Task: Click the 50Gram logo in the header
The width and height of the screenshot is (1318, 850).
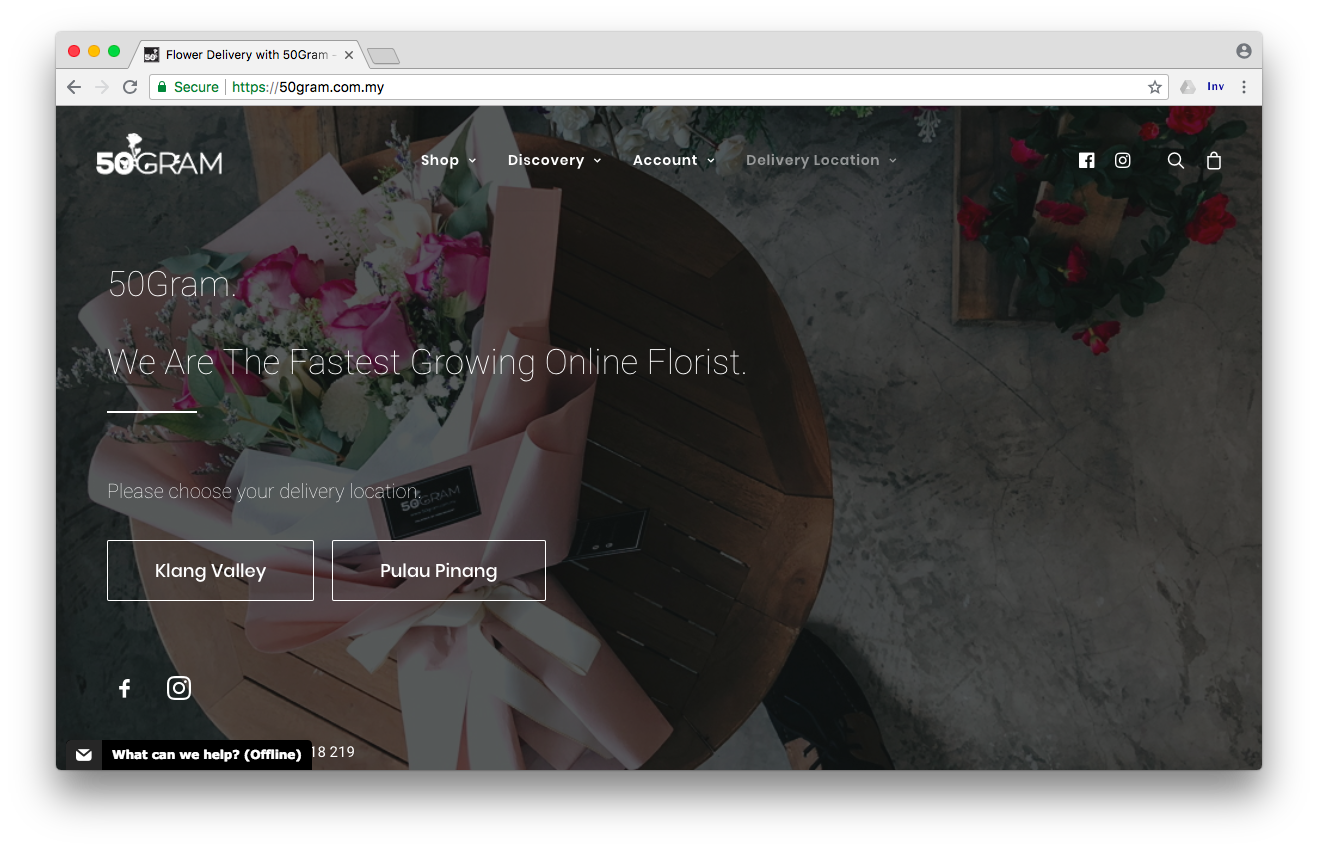Action: coord(159,156)
